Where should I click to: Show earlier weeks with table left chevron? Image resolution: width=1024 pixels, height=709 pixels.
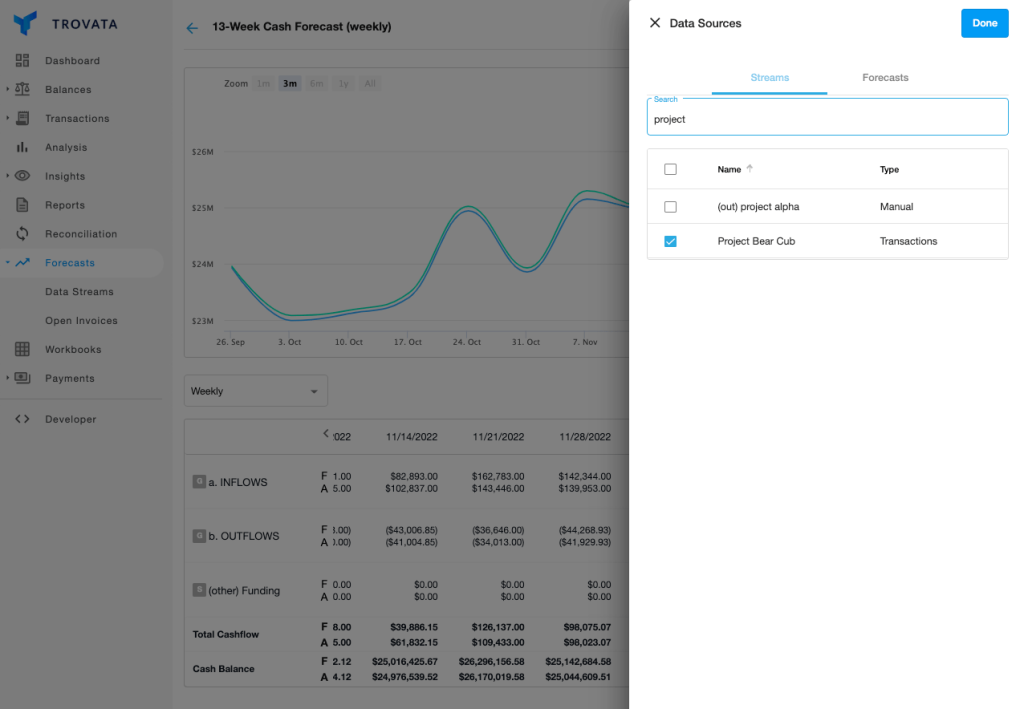[326, 433]
